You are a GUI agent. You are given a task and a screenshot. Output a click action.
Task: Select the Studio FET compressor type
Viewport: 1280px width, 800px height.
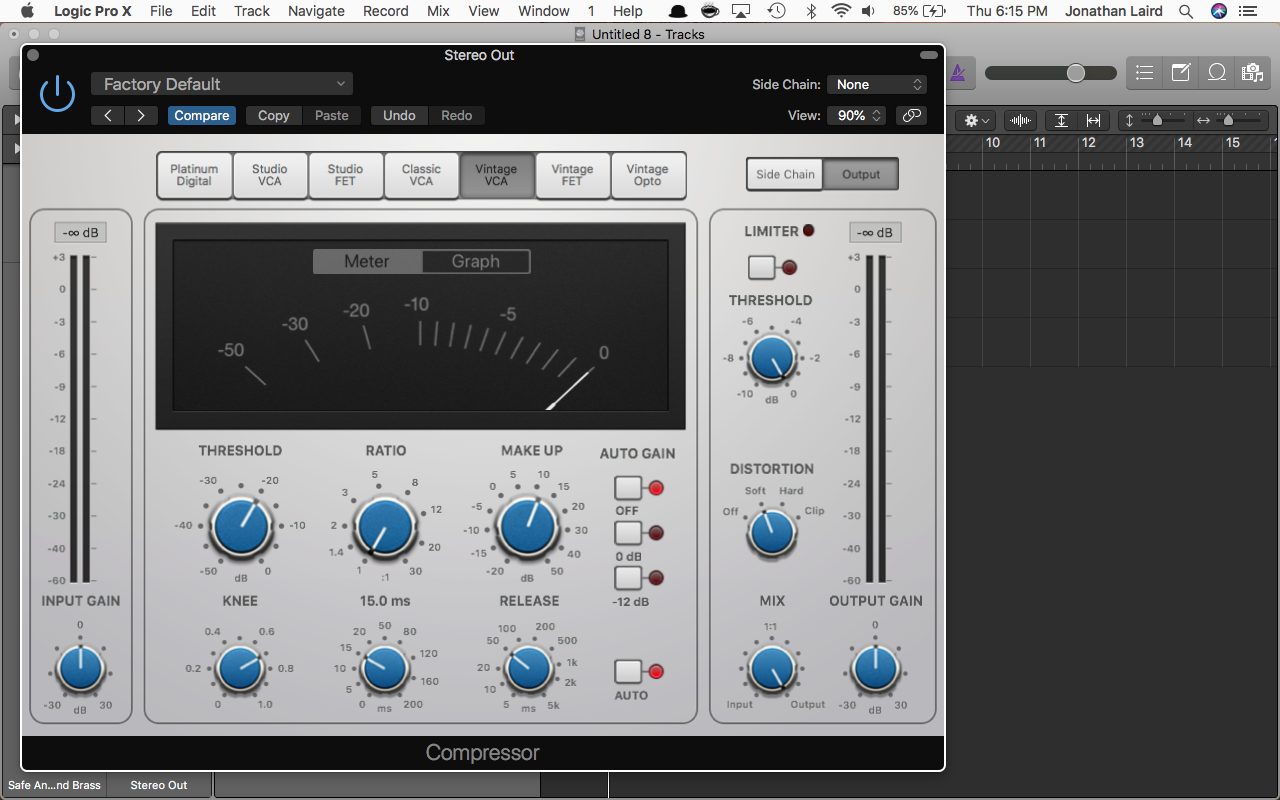[x=345, y=175]
